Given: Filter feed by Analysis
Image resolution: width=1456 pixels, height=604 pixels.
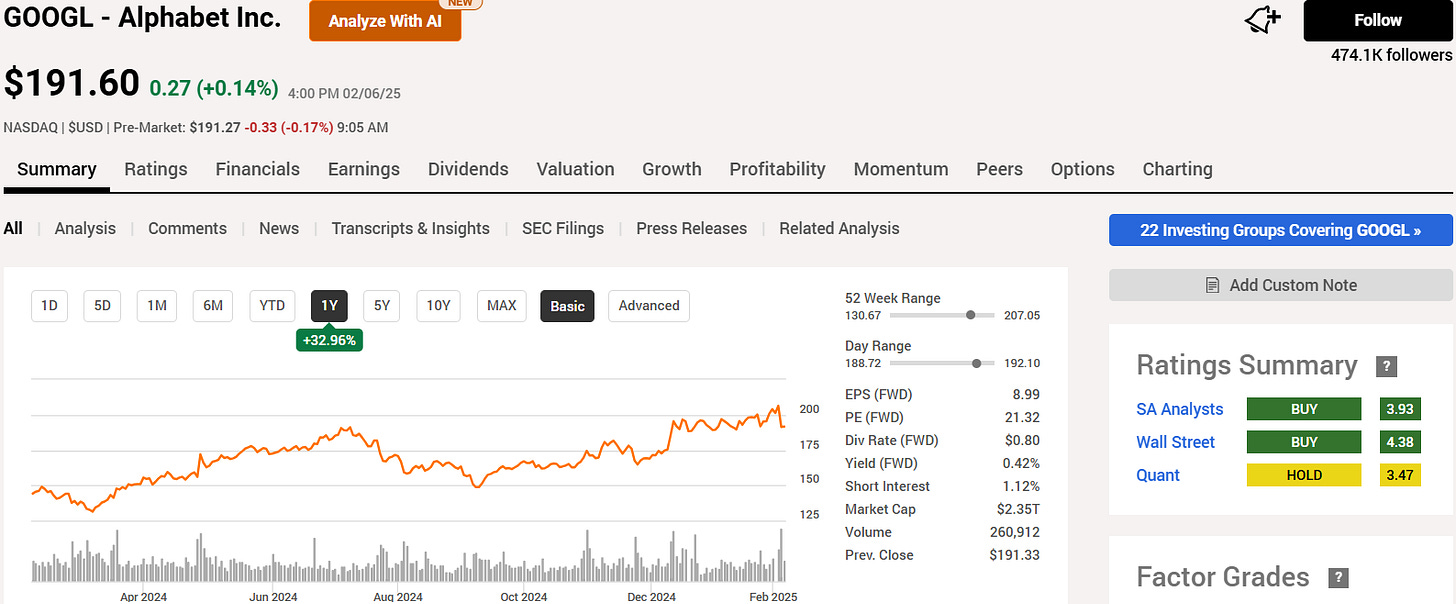Looking at the screenshot, I should coord(85,228).
